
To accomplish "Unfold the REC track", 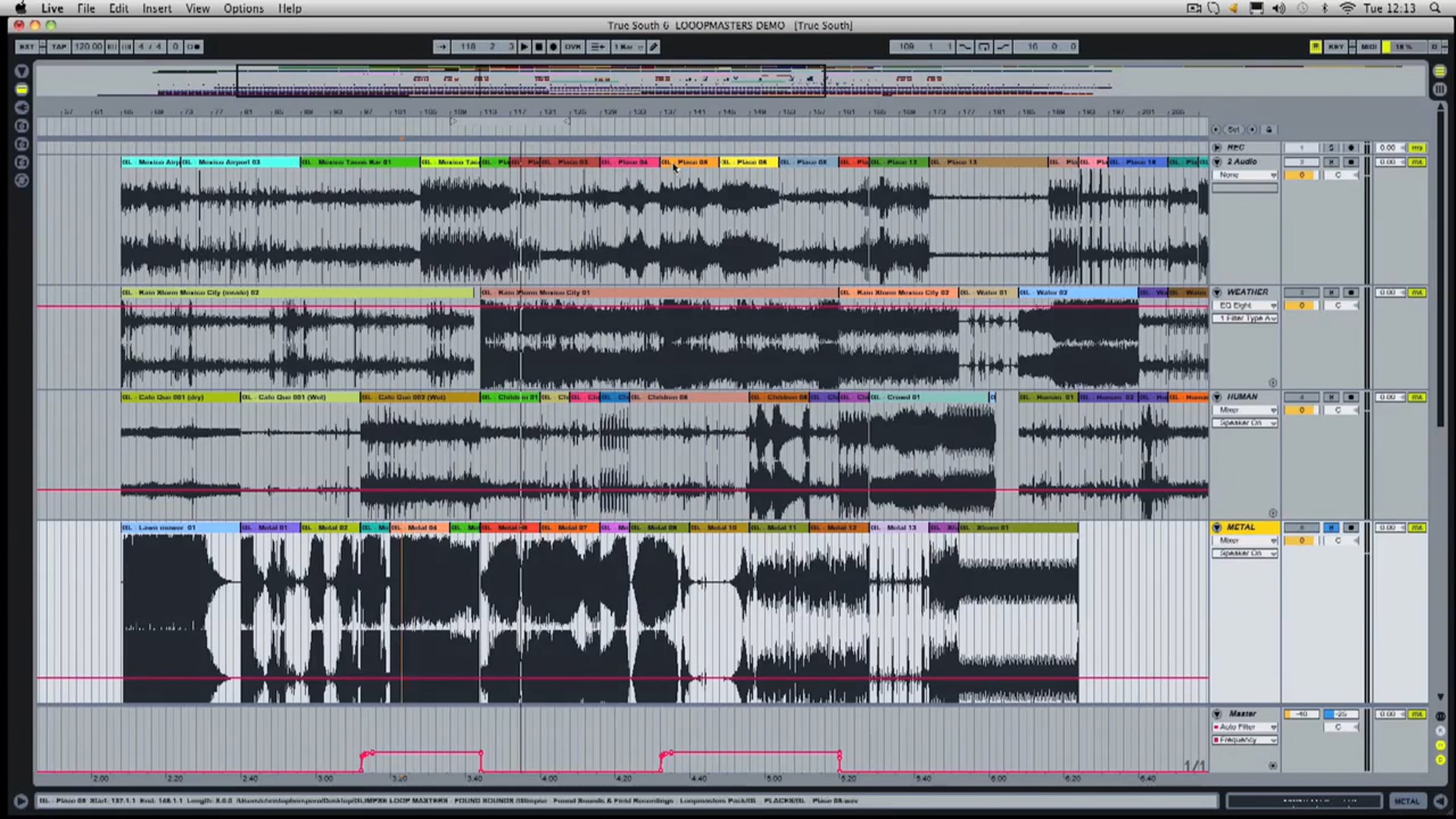I will point(1217,147).
